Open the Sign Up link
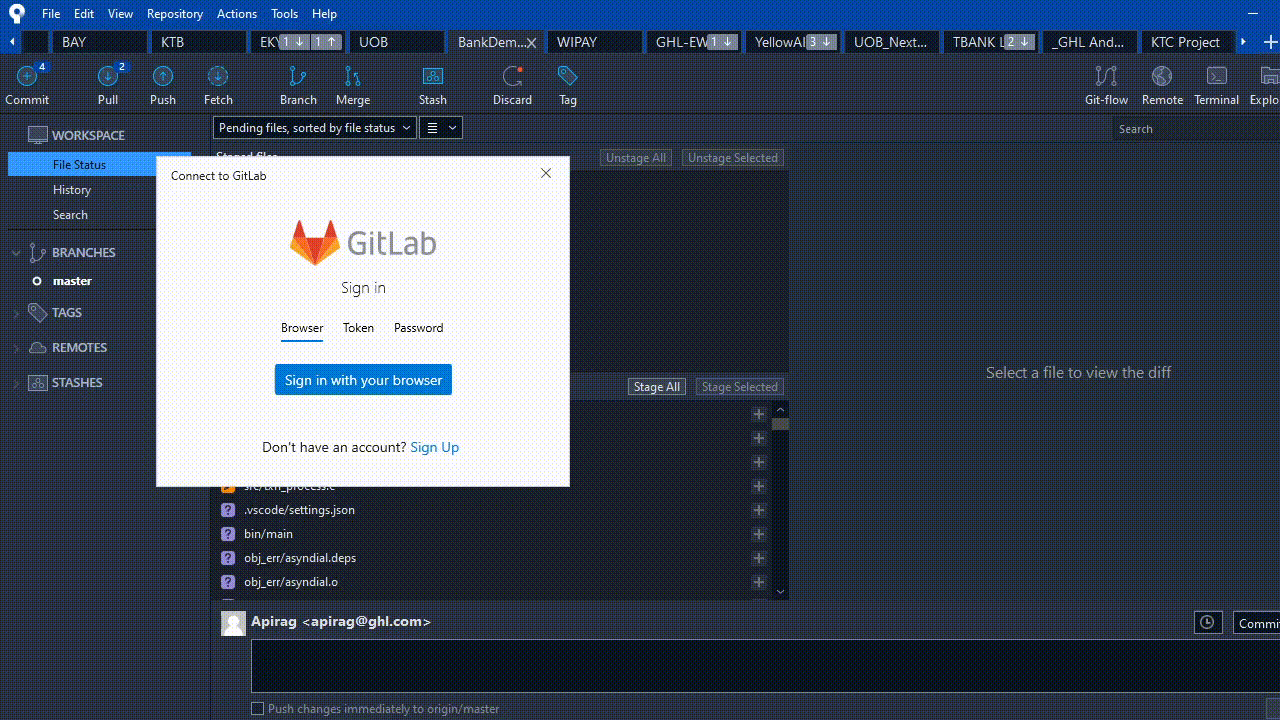1280x720 pixels. click(434, 447)
